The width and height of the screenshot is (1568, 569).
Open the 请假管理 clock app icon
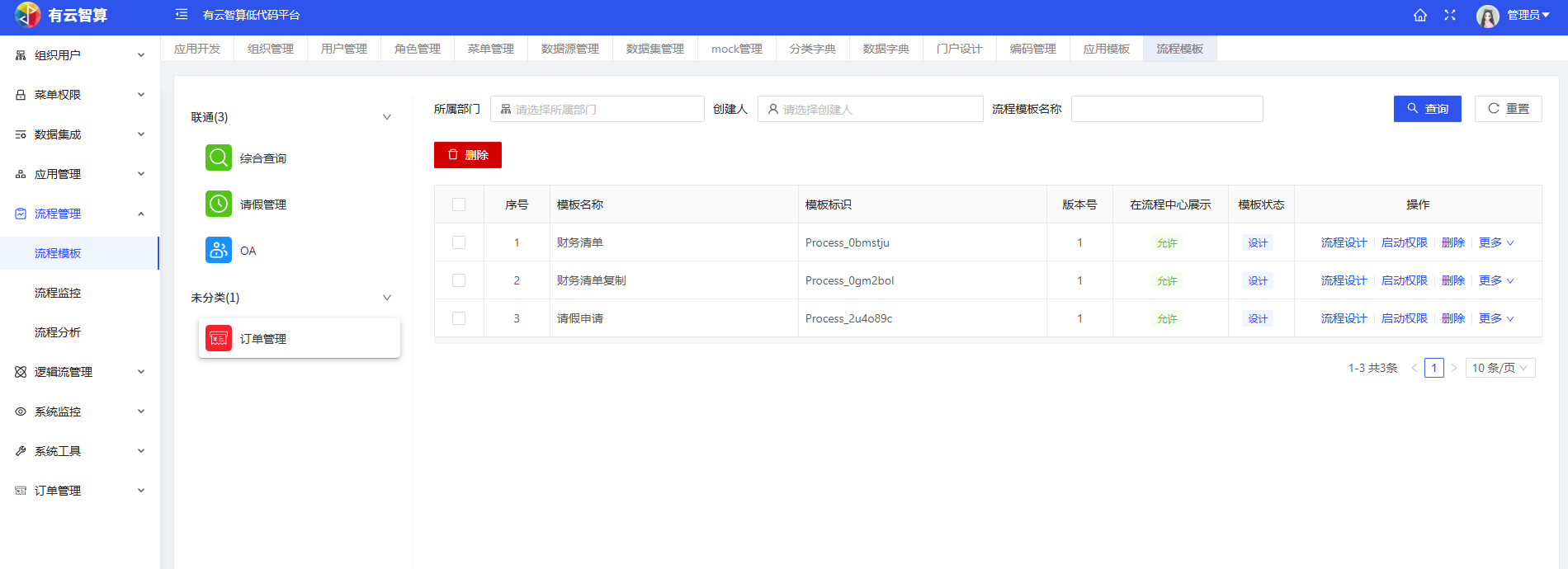[219, 204]
